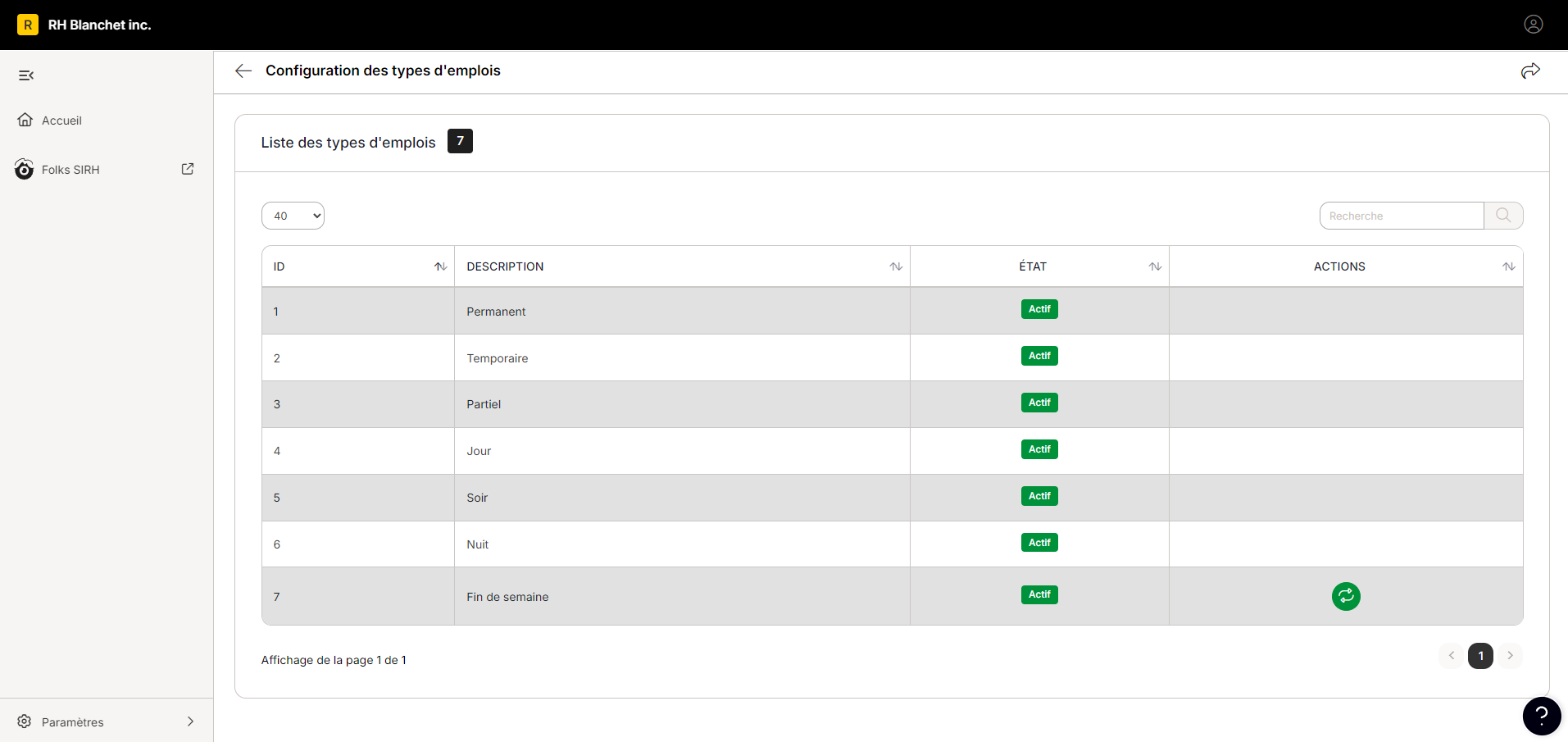Click ID cell of the Soir row
Viewport: 1568px width, 742px height.
[358, 498]
